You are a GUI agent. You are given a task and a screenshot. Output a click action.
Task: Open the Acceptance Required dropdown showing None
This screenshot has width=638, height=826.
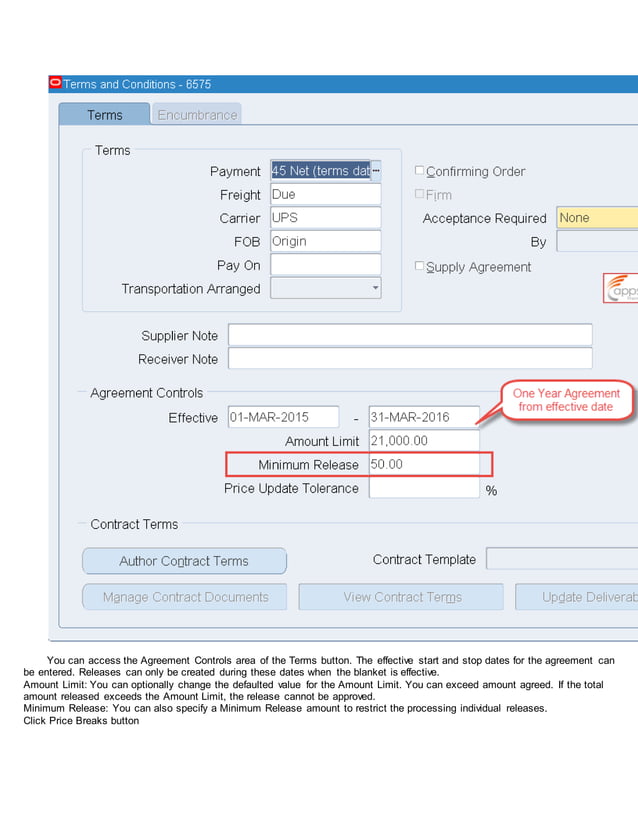(597, 218)
